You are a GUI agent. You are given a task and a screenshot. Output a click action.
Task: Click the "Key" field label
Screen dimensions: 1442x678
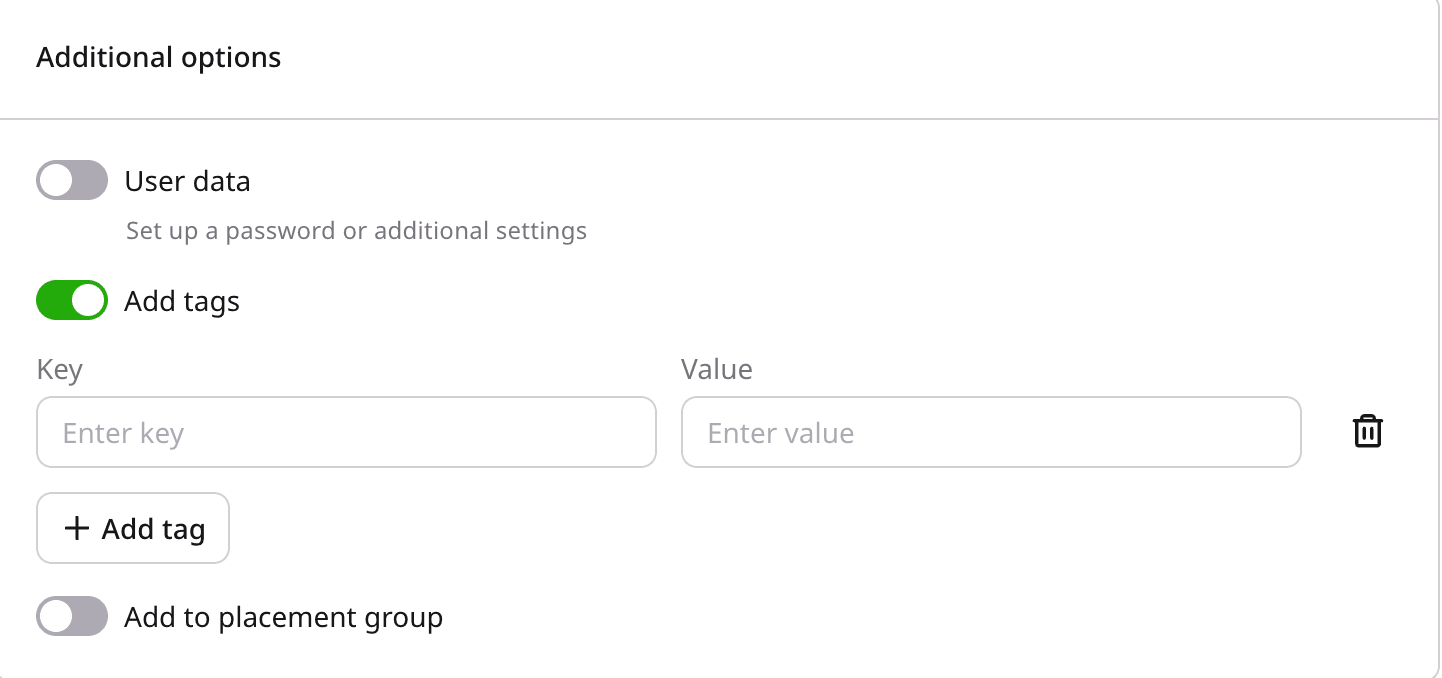[59, 370]
